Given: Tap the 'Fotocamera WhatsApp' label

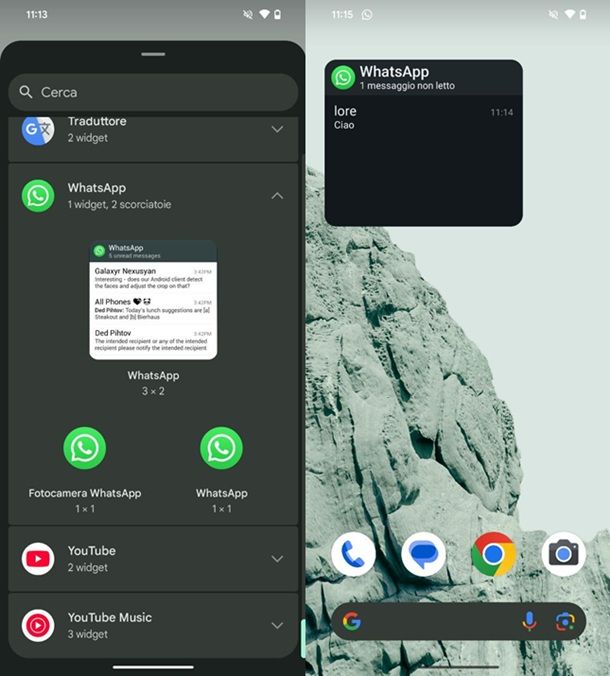Looking at the screenshot, I should click(84, 493).
